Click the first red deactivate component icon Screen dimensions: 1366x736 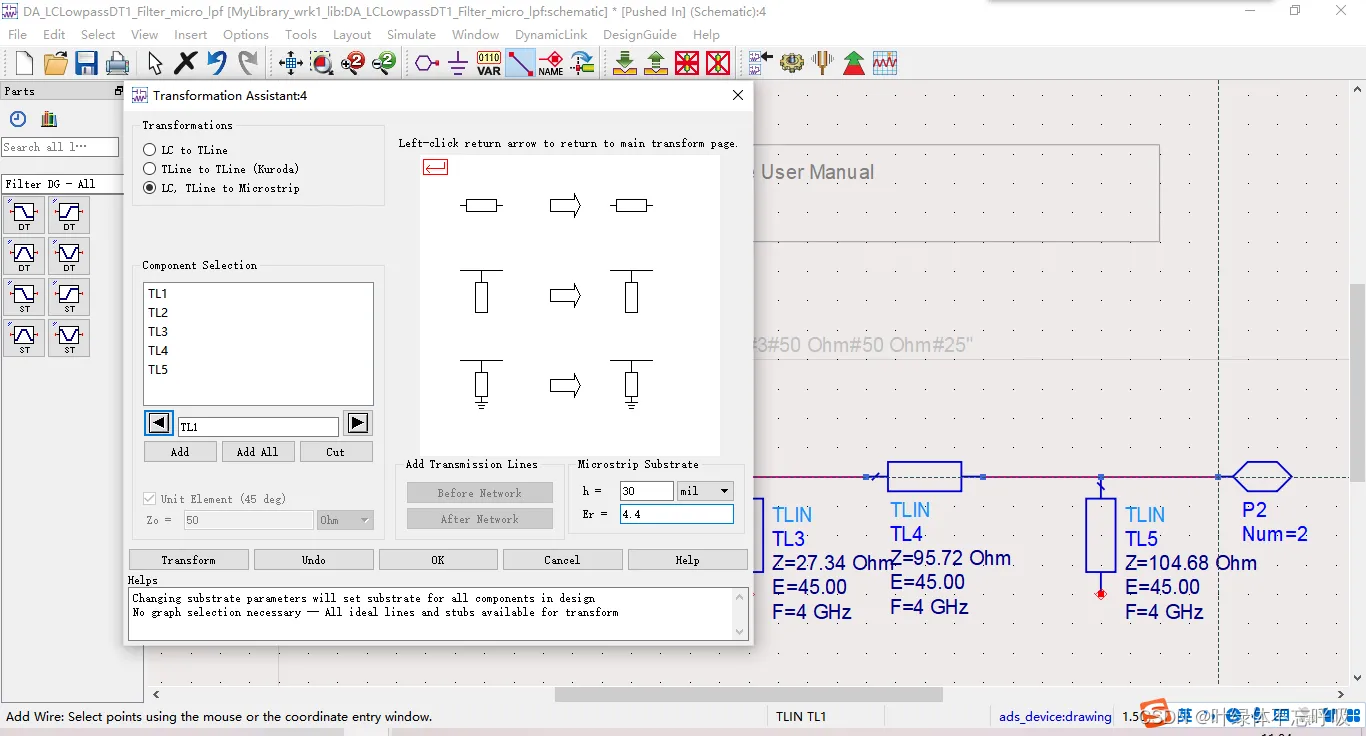point(687,64)
